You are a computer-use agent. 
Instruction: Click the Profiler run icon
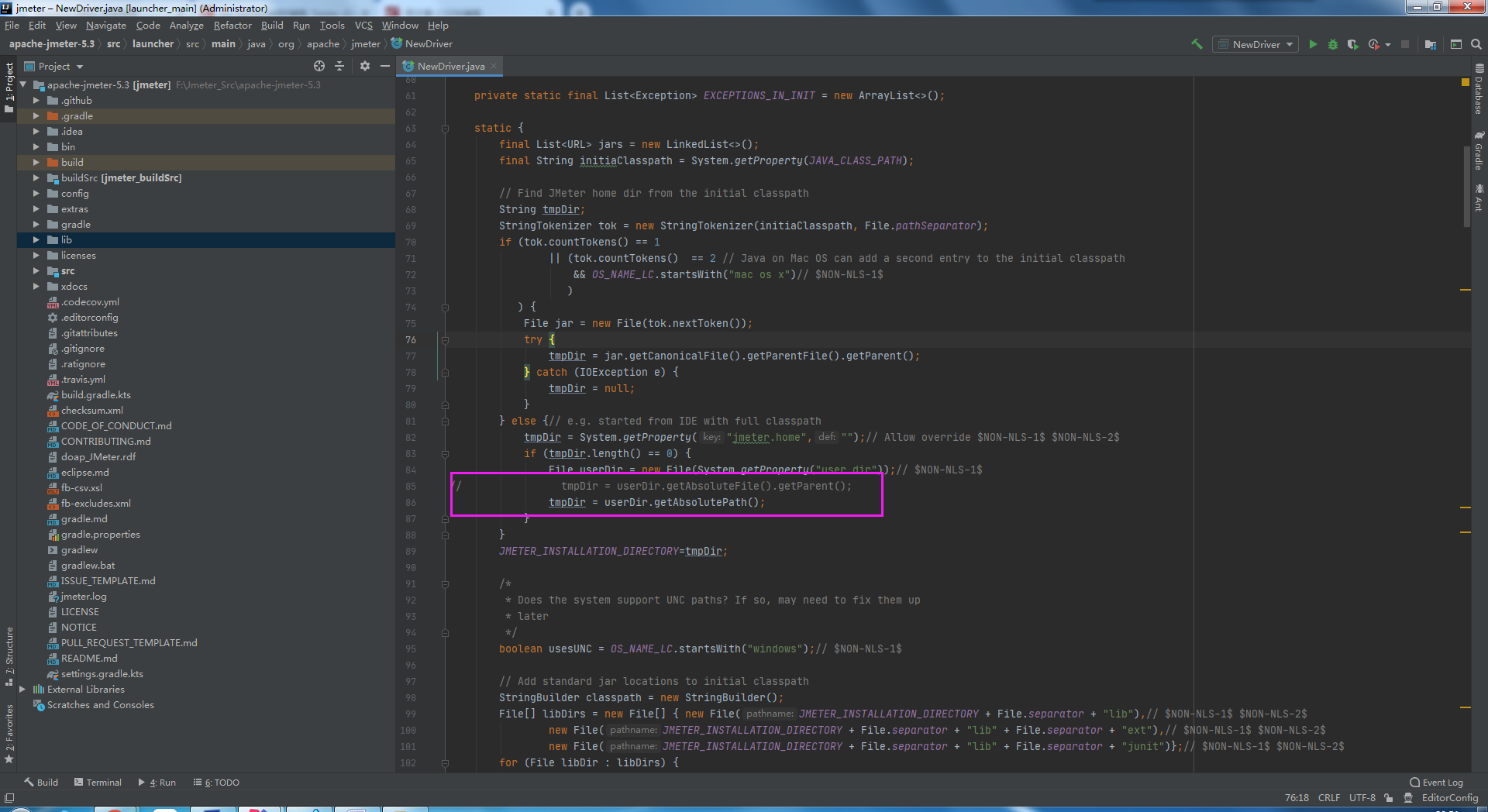click(1373, 44)
